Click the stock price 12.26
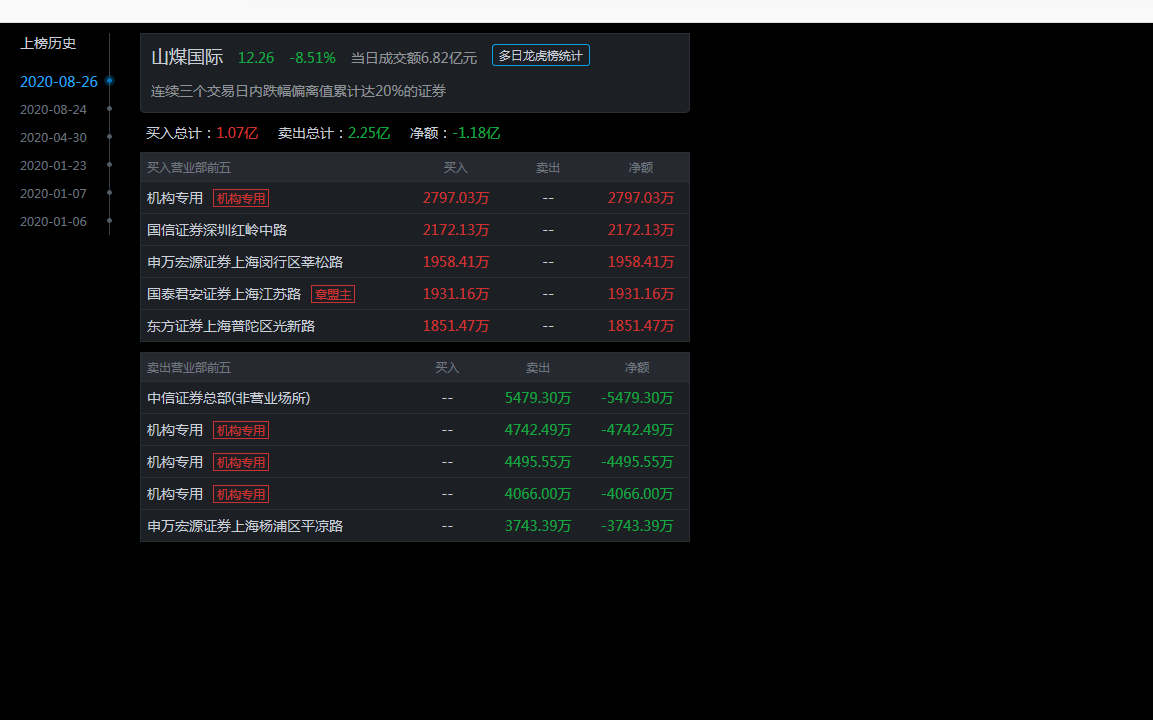Screen dimensions: 1153x720 click(x=256, y=57)
